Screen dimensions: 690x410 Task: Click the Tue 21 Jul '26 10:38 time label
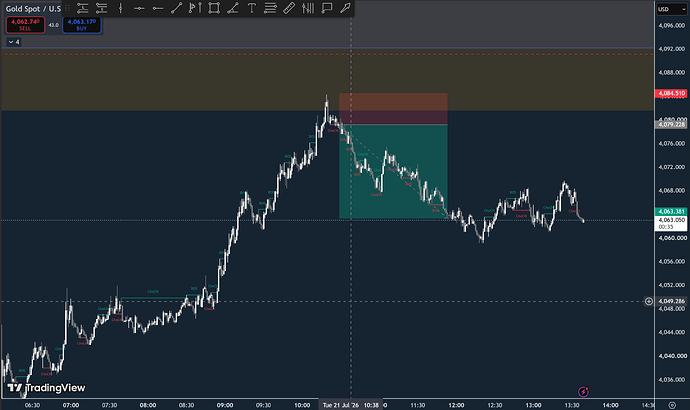(x=351, y=405)
